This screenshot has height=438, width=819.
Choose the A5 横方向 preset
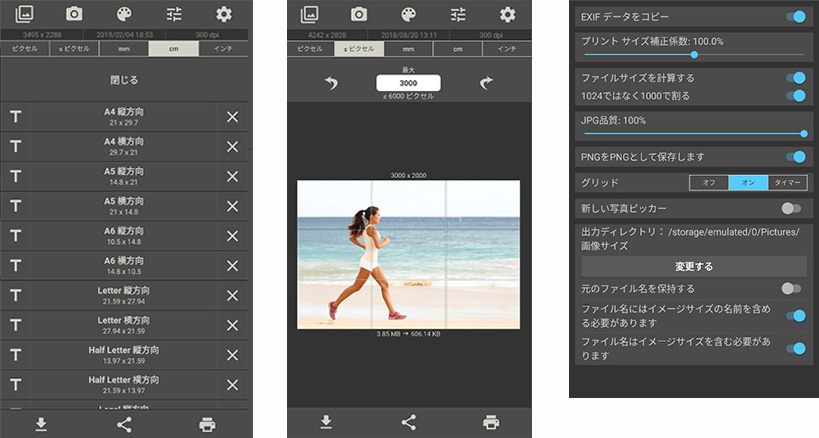tap(124, 206)
